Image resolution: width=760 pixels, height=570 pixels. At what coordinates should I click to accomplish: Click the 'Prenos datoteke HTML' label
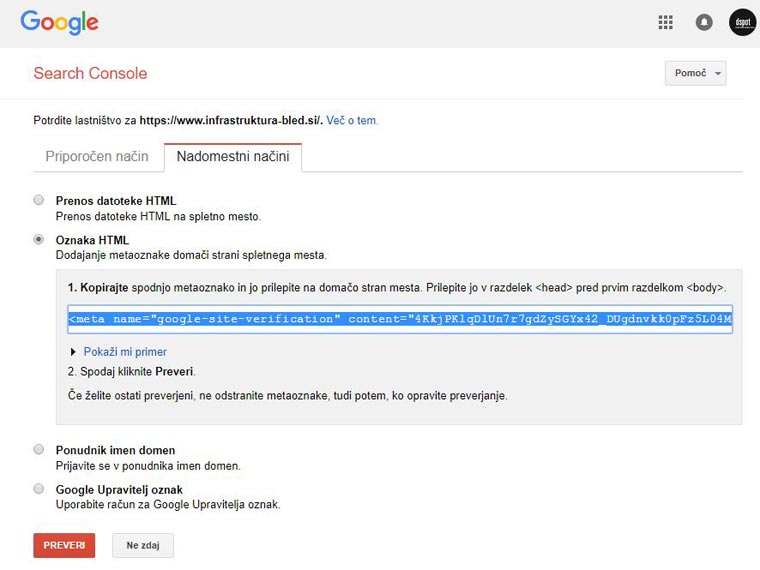[x=116, y=201]
